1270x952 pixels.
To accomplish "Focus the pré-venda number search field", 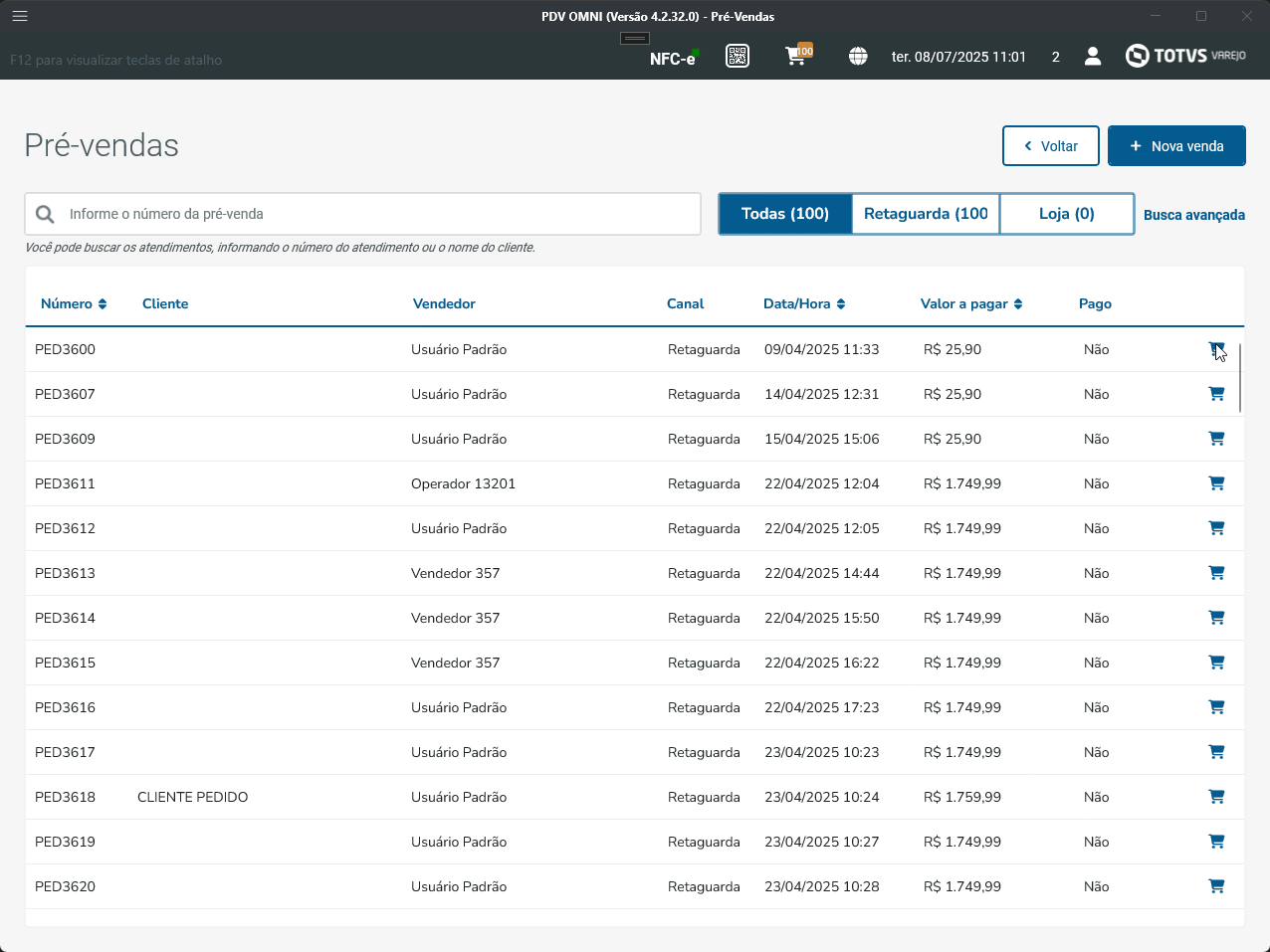I will (378, 214).
